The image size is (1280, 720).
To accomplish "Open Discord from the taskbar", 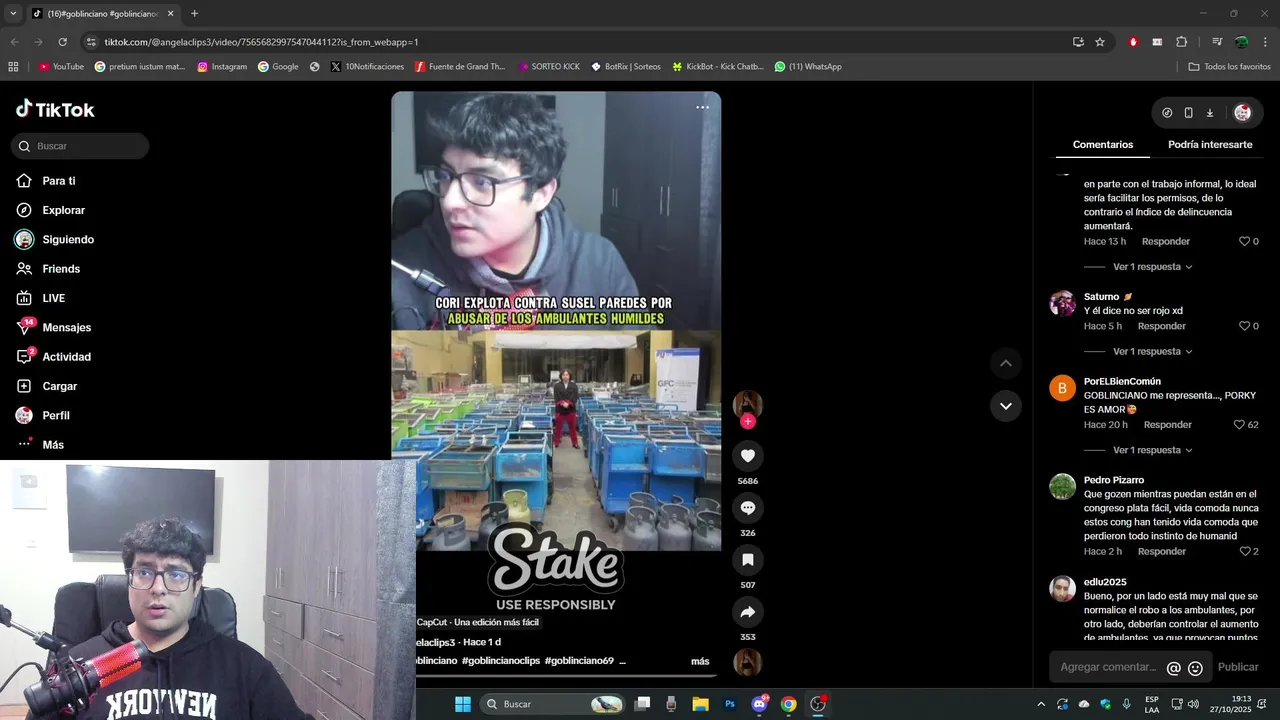I will (x=759, y=704).
